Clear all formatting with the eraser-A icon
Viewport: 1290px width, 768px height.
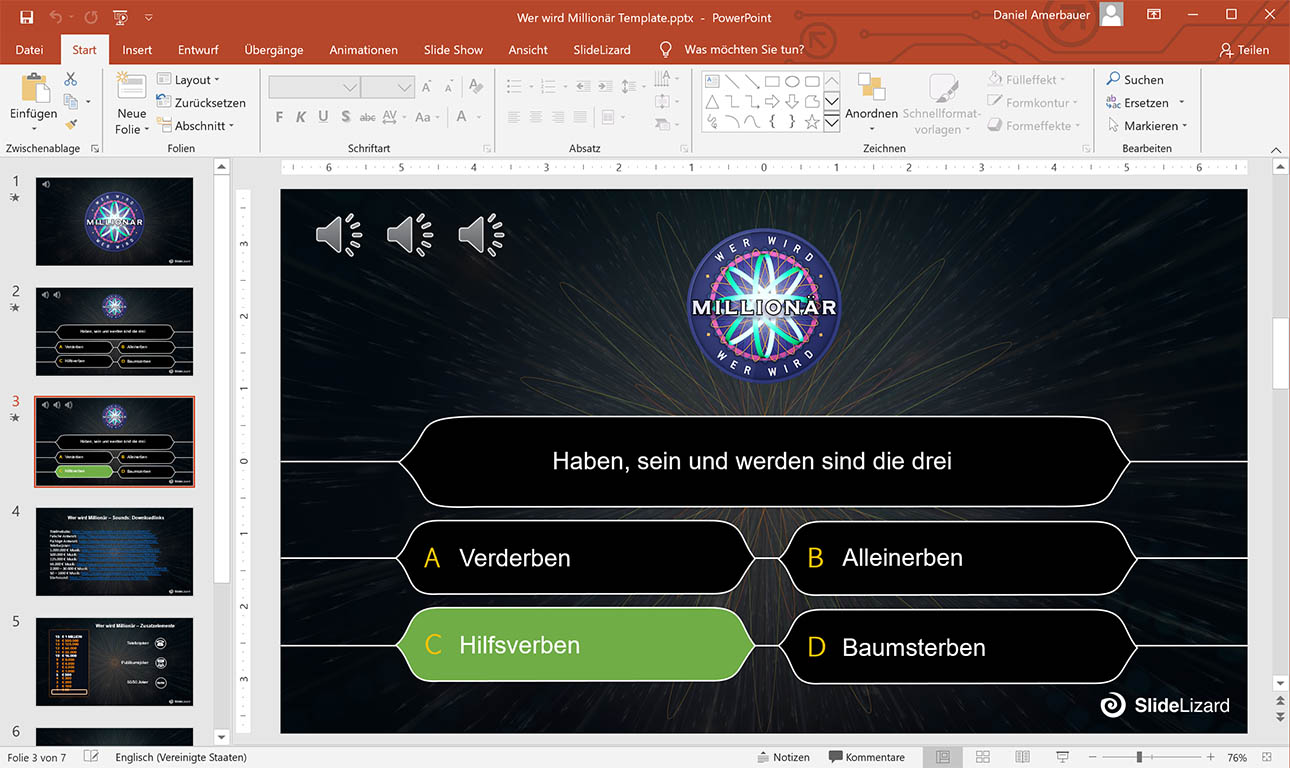(476, 87)
